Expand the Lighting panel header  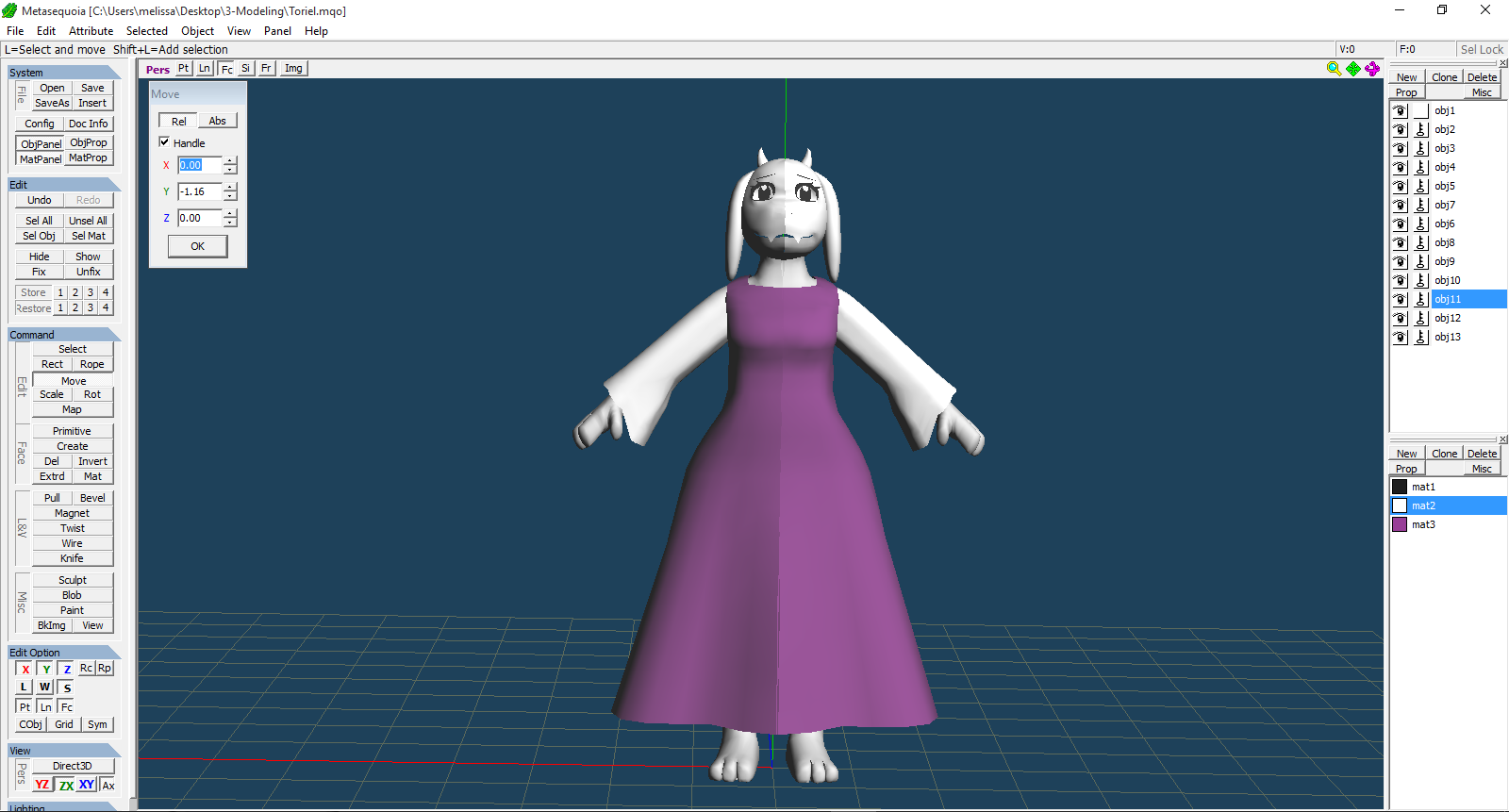[64, 807]
